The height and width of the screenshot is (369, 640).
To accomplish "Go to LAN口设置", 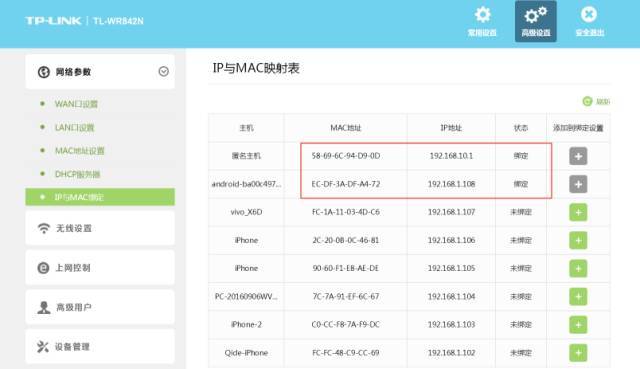I will pos(74,127).
